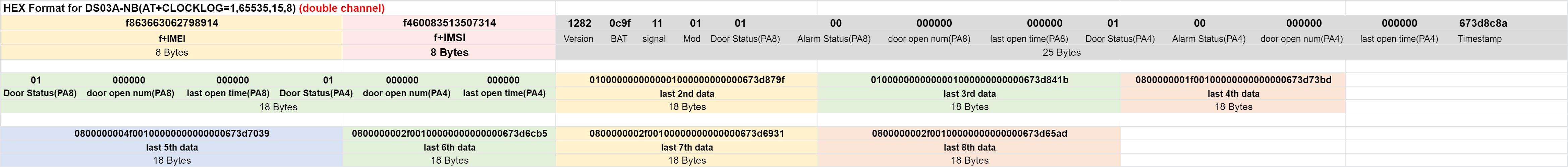Select the last 7th data hex string

[x=687, y=133]
